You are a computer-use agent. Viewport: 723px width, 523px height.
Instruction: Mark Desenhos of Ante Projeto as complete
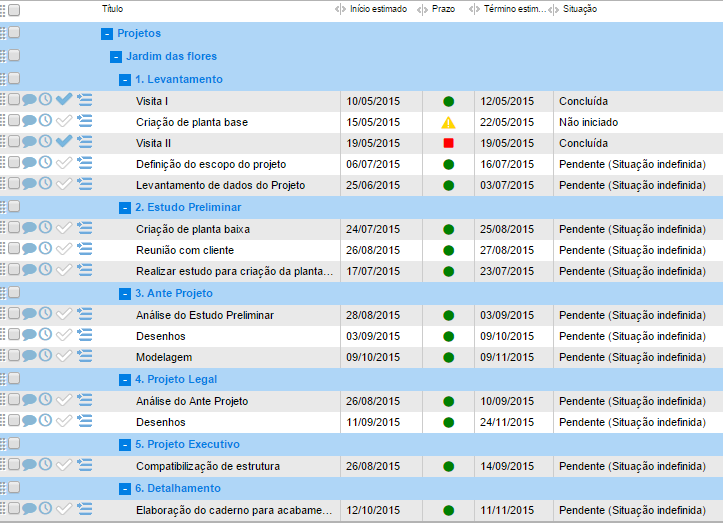click(x=64, y=334)
